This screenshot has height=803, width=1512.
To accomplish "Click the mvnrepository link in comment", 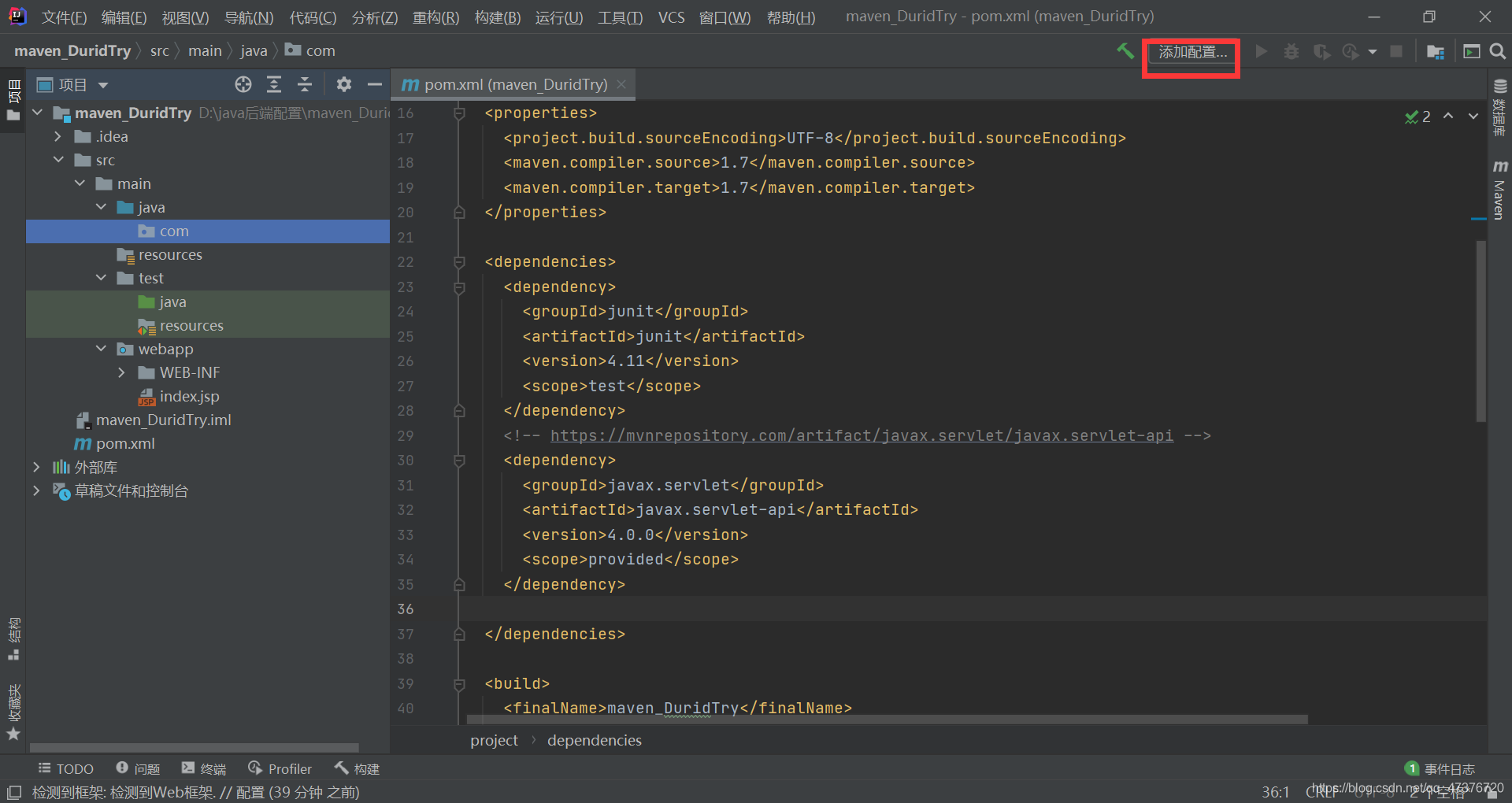I will pos(862,435).
